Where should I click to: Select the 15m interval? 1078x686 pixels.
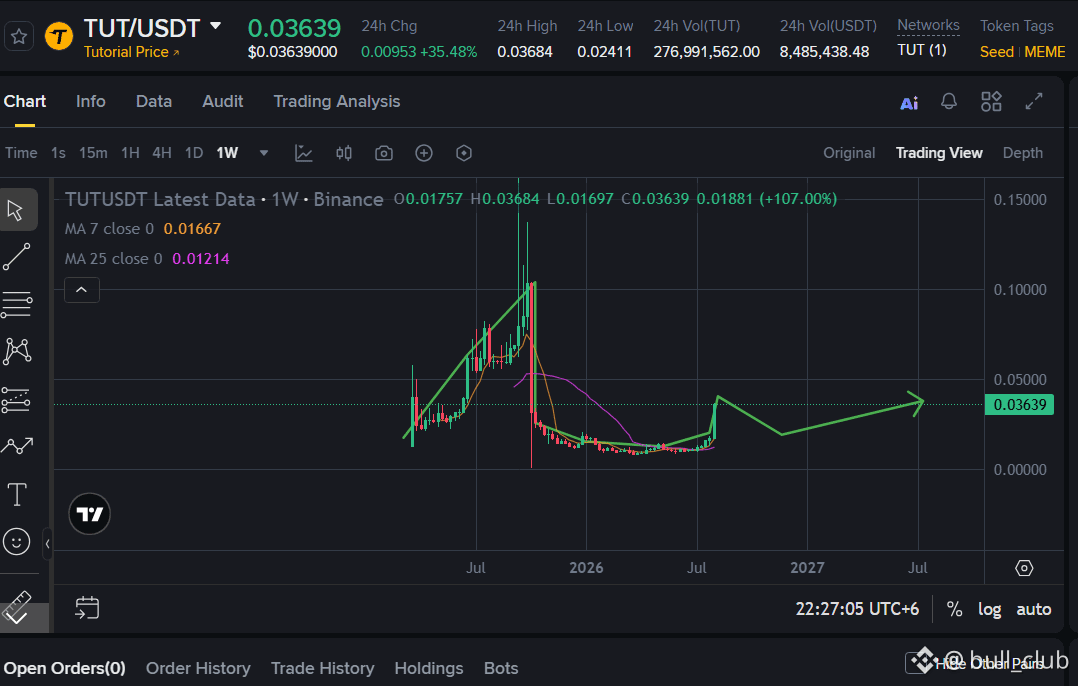point(93,153)
